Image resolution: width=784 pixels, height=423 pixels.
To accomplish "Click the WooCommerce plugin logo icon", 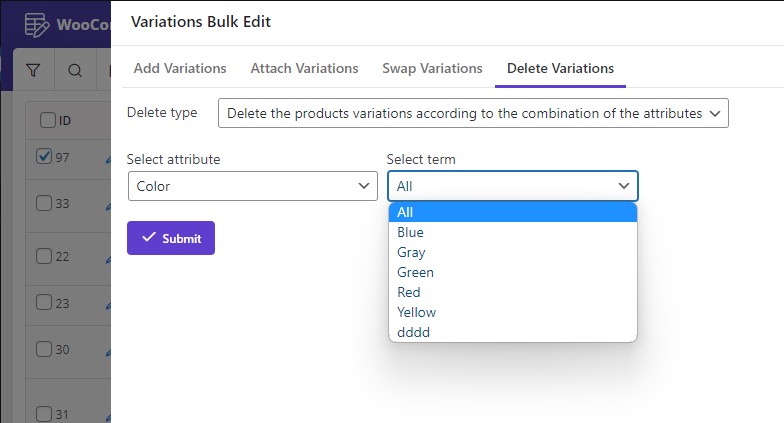I will click(37, 23).
